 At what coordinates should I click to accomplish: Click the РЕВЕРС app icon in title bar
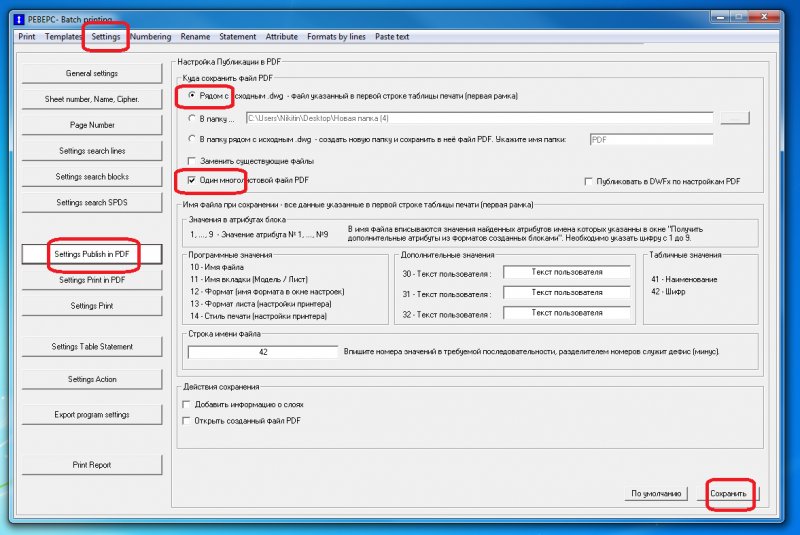tap(19, 19)
